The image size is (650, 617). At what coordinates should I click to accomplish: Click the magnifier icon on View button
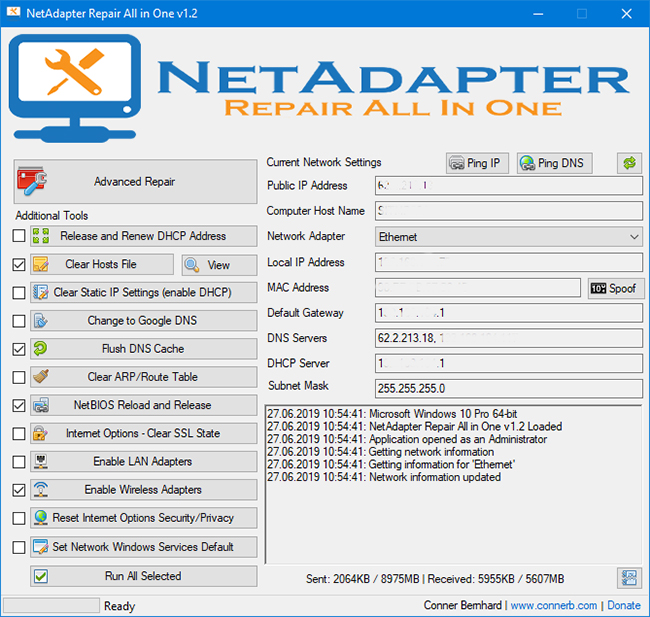click(x=192, y=265)
